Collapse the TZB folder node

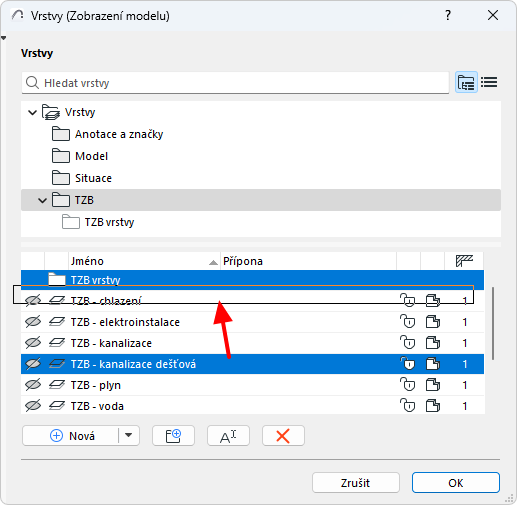[x=42, y=200]
